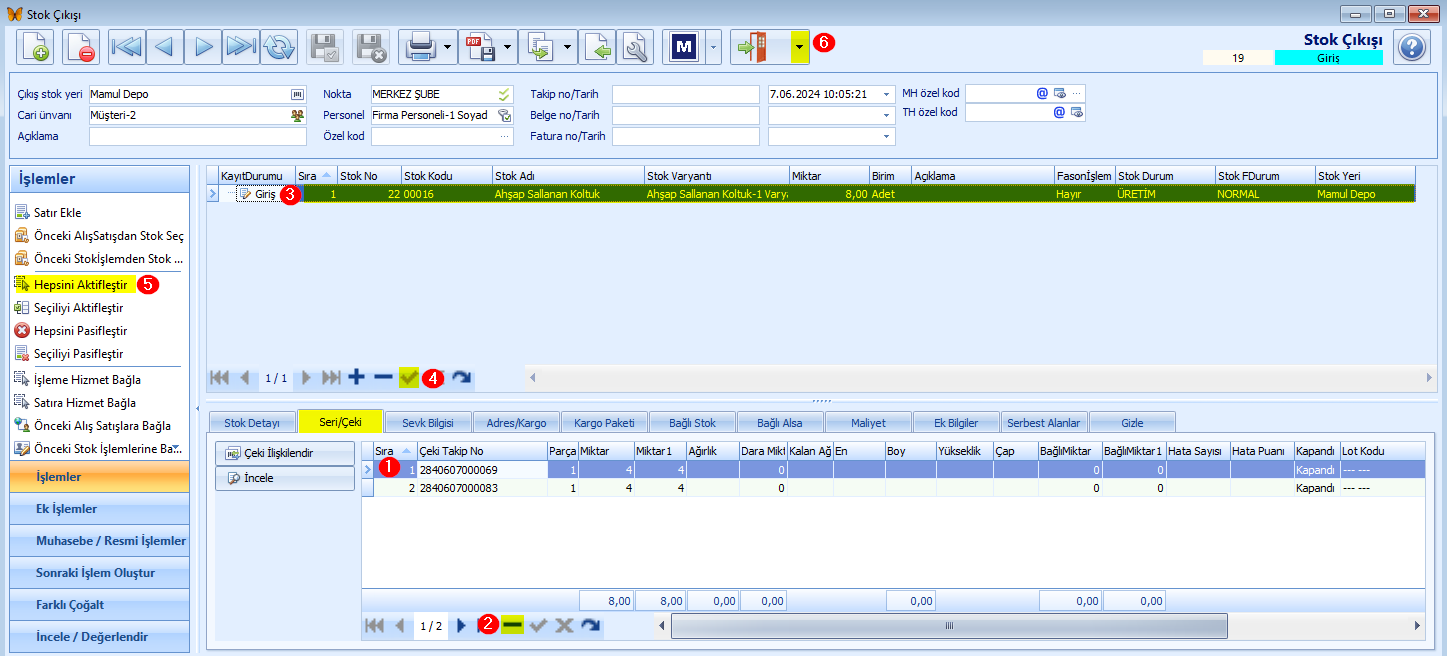Click the Çeki İlişkilendir button
Screen dimensions: 1447x656
pos(285,453)
